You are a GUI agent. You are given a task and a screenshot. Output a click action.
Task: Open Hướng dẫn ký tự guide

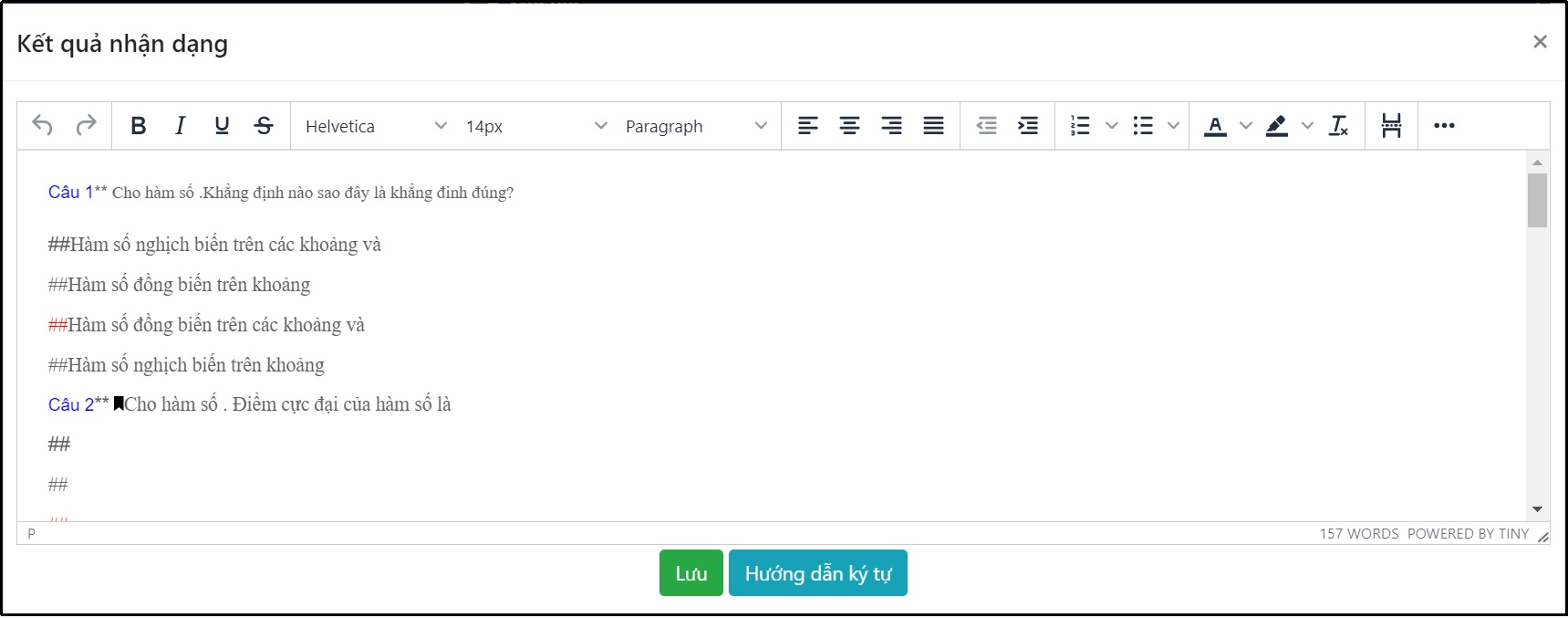[817, 573]
